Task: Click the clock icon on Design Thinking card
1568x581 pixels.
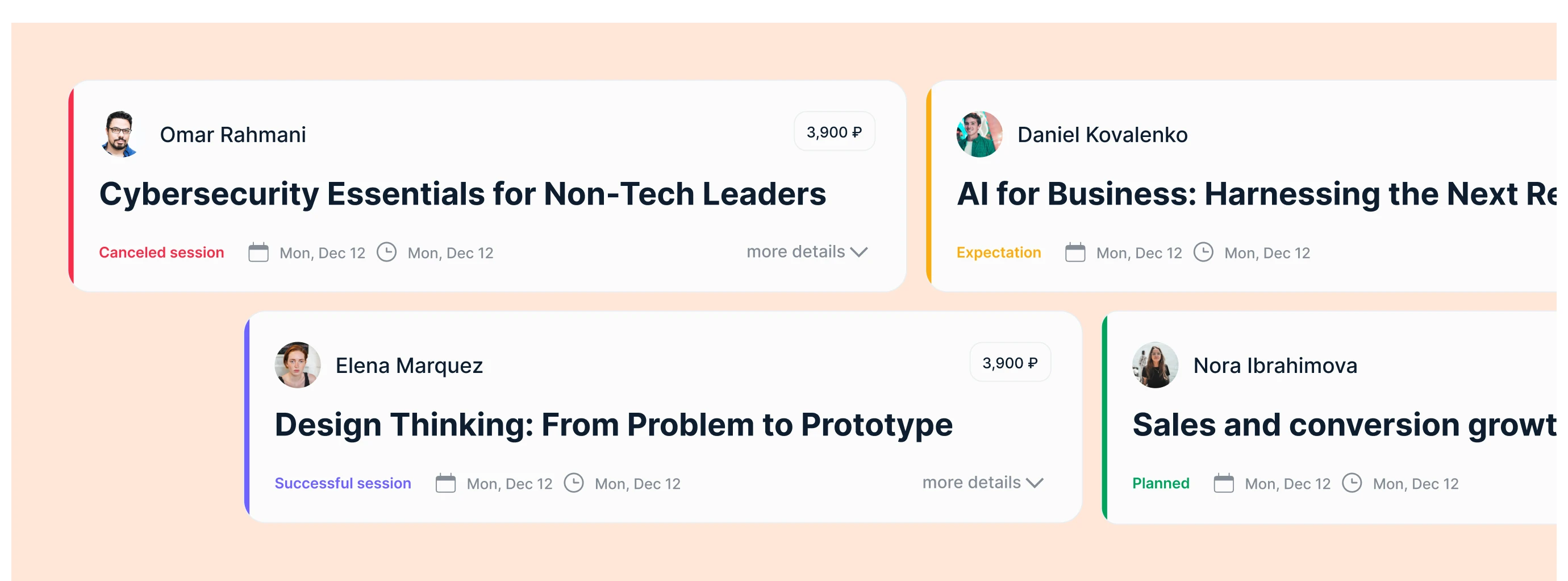Action: pyautogui.click(x=574, y=482)
